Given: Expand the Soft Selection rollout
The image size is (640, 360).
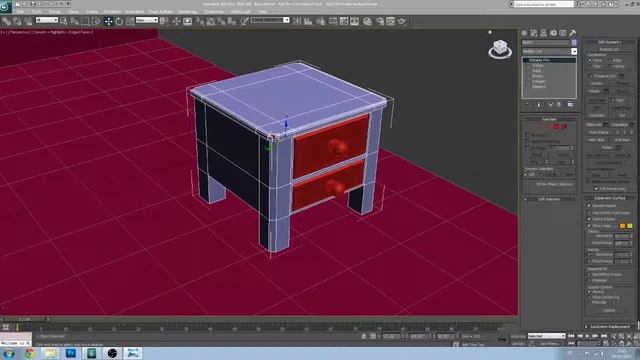Looking at the screenshot, I should [x=549, y=199].
